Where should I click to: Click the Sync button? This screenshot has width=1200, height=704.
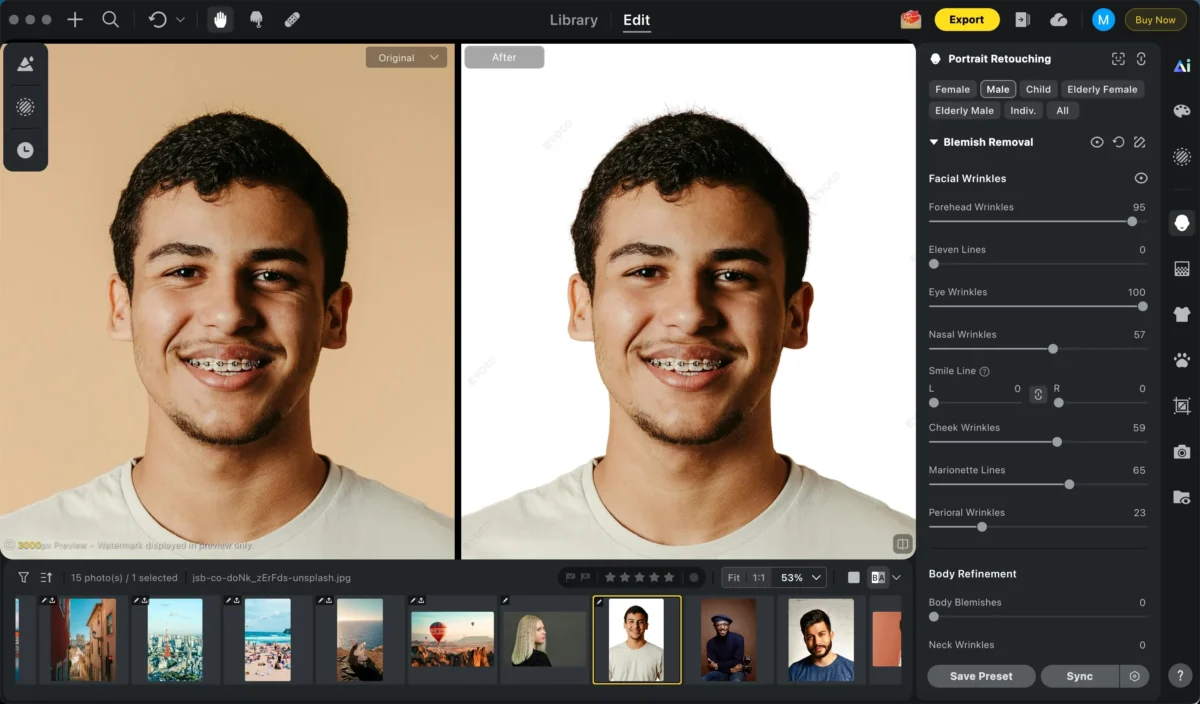(1080, 676)
